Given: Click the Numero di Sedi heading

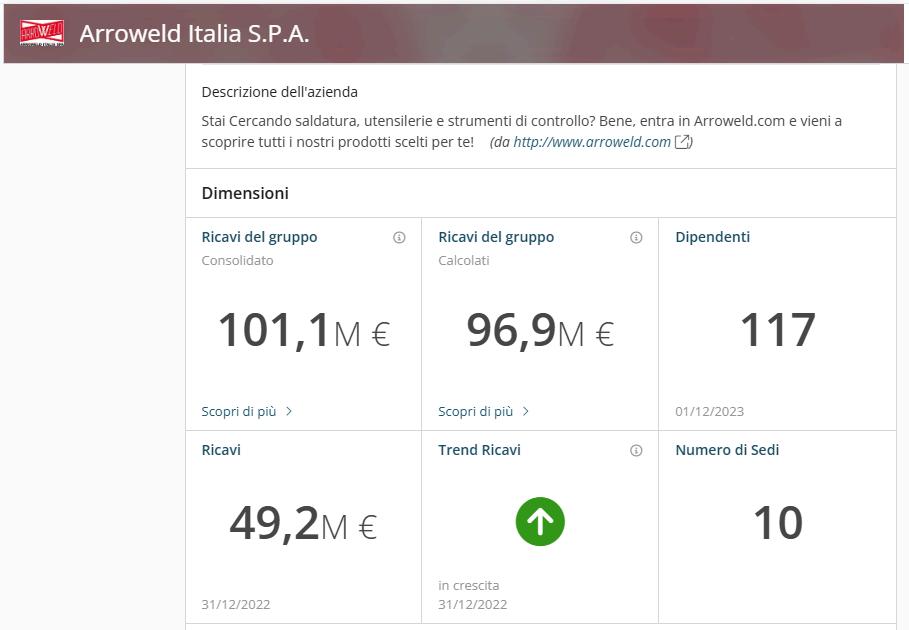Looking at the screenshot, I should [727, 450].
